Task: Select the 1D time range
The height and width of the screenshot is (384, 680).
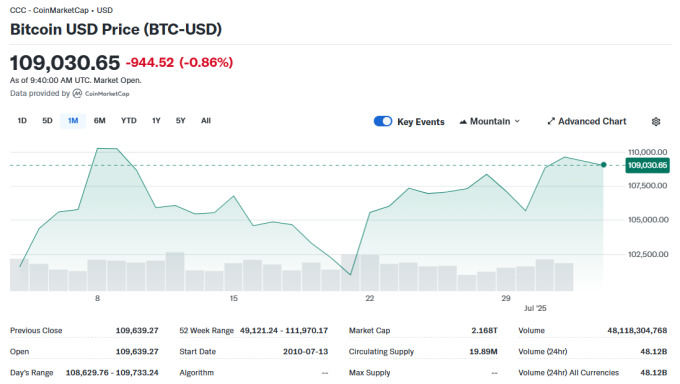Action: tap(22, 121)
